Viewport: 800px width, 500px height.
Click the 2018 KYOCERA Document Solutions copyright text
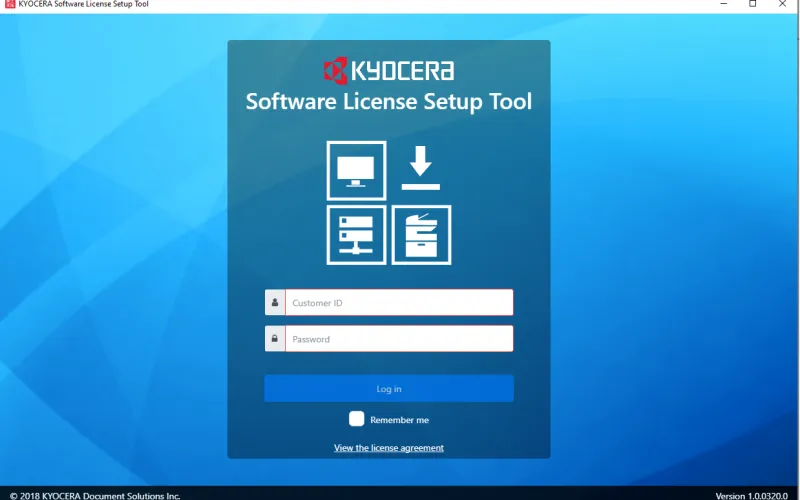point(95,495)
